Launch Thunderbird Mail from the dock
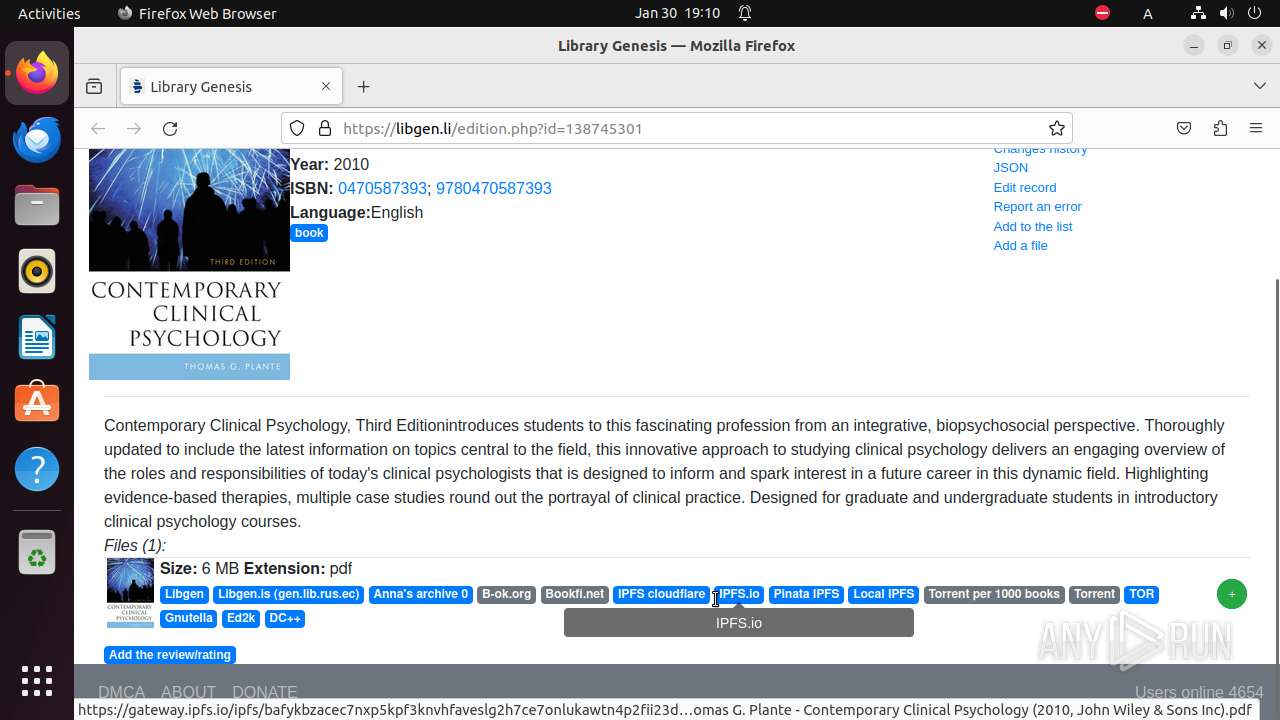Screen dimensions: 1280x720 [x=37, y=139]
